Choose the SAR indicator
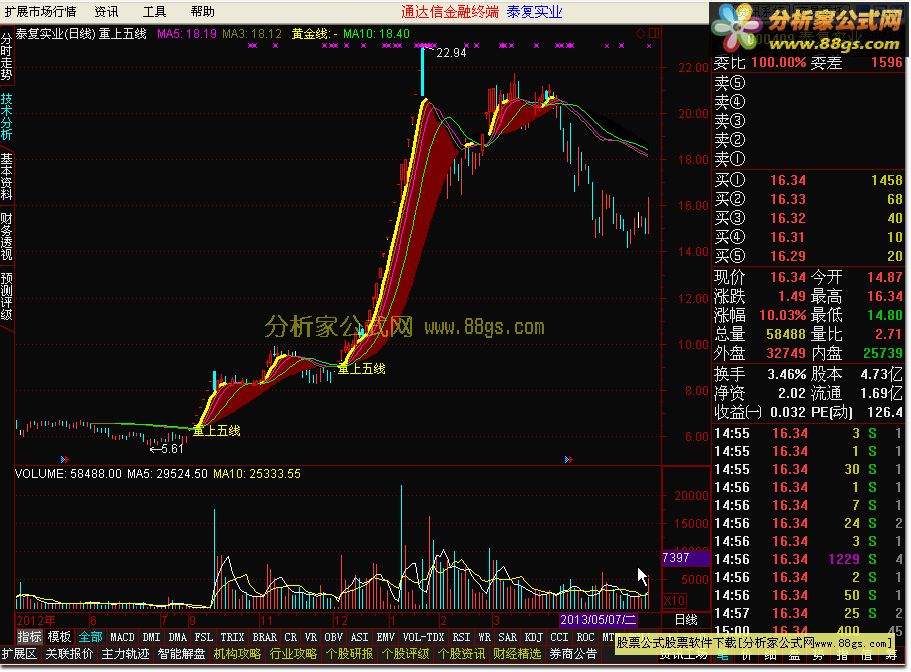The width and height of the screenshot is (911, 672). tap(507, 637)
